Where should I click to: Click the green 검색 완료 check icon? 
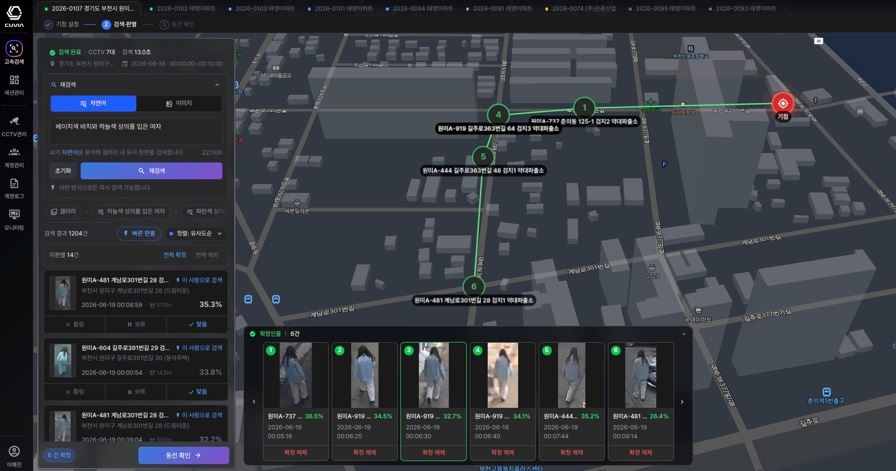[x=53, y=52]
